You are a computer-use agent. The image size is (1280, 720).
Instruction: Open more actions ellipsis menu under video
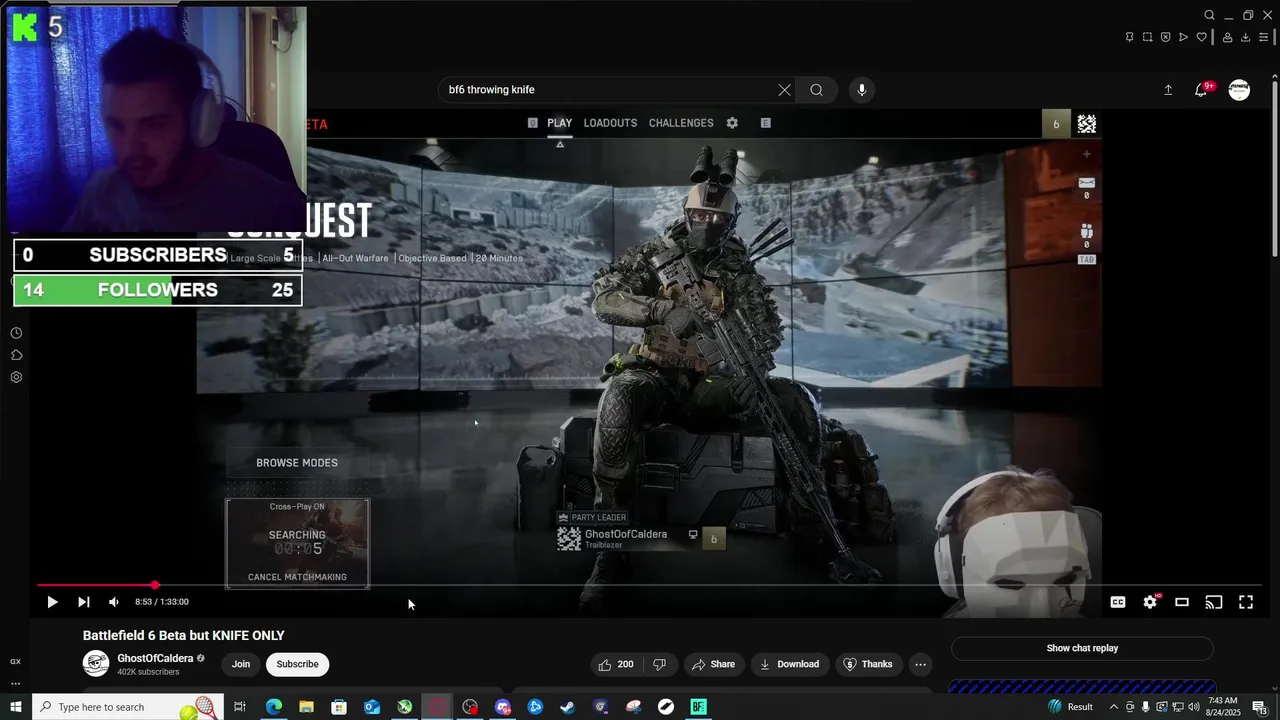921,664
